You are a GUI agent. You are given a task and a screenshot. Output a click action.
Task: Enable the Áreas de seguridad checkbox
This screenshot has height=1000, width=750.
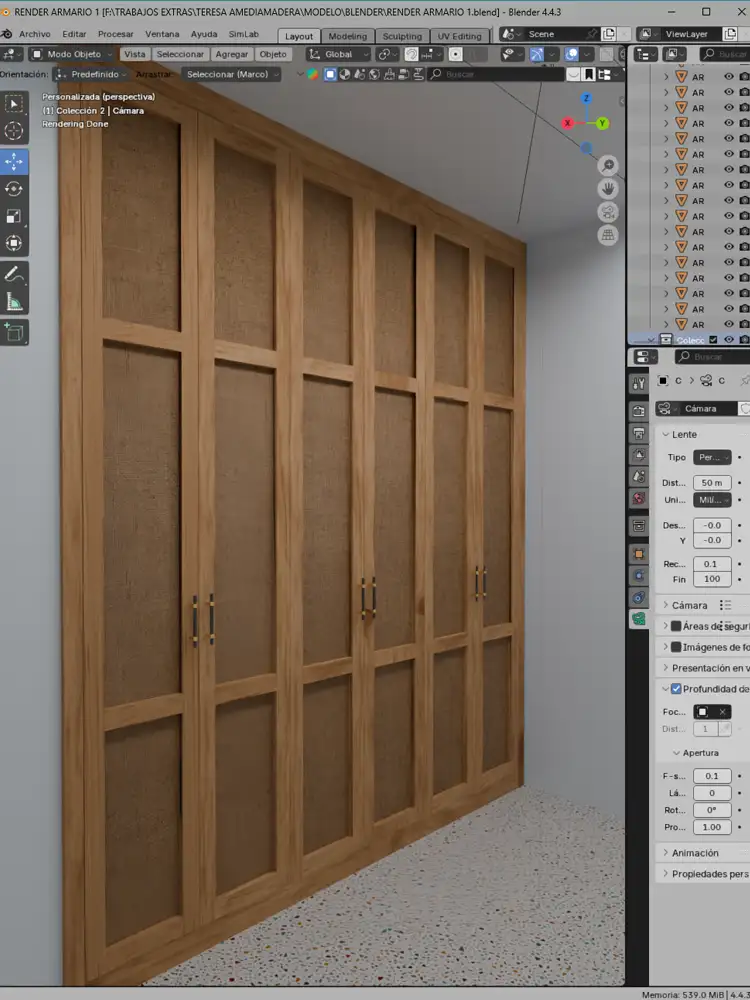(x=676, y=626)
